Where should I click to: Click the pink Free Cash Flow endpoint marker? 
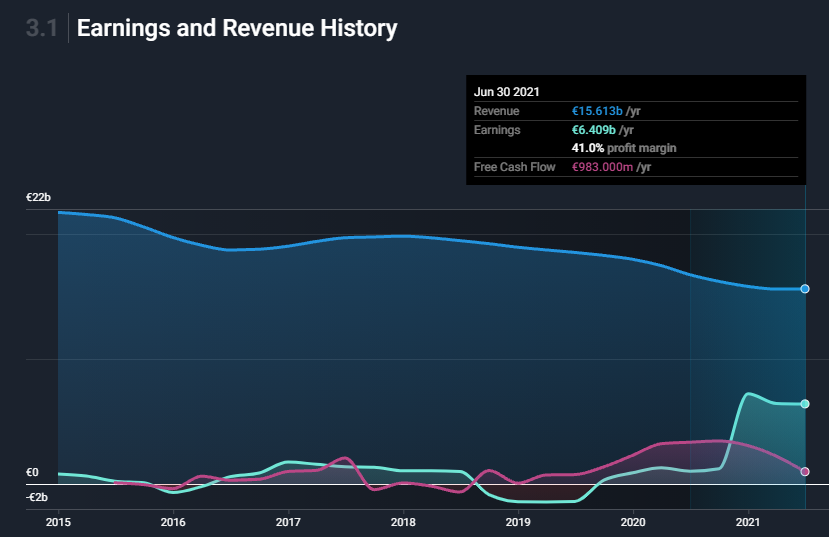pyautogui.click(x=805, y=471)
